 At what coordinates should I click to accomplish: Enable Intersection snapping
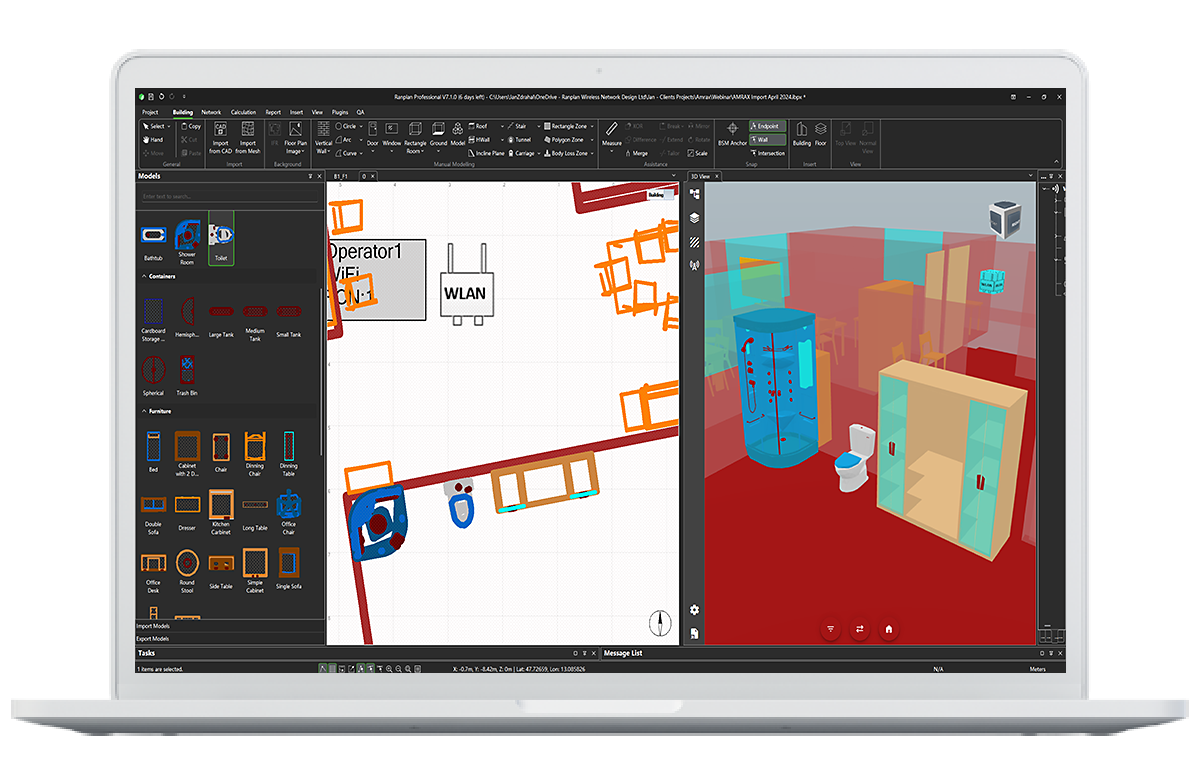click(767, 153)
